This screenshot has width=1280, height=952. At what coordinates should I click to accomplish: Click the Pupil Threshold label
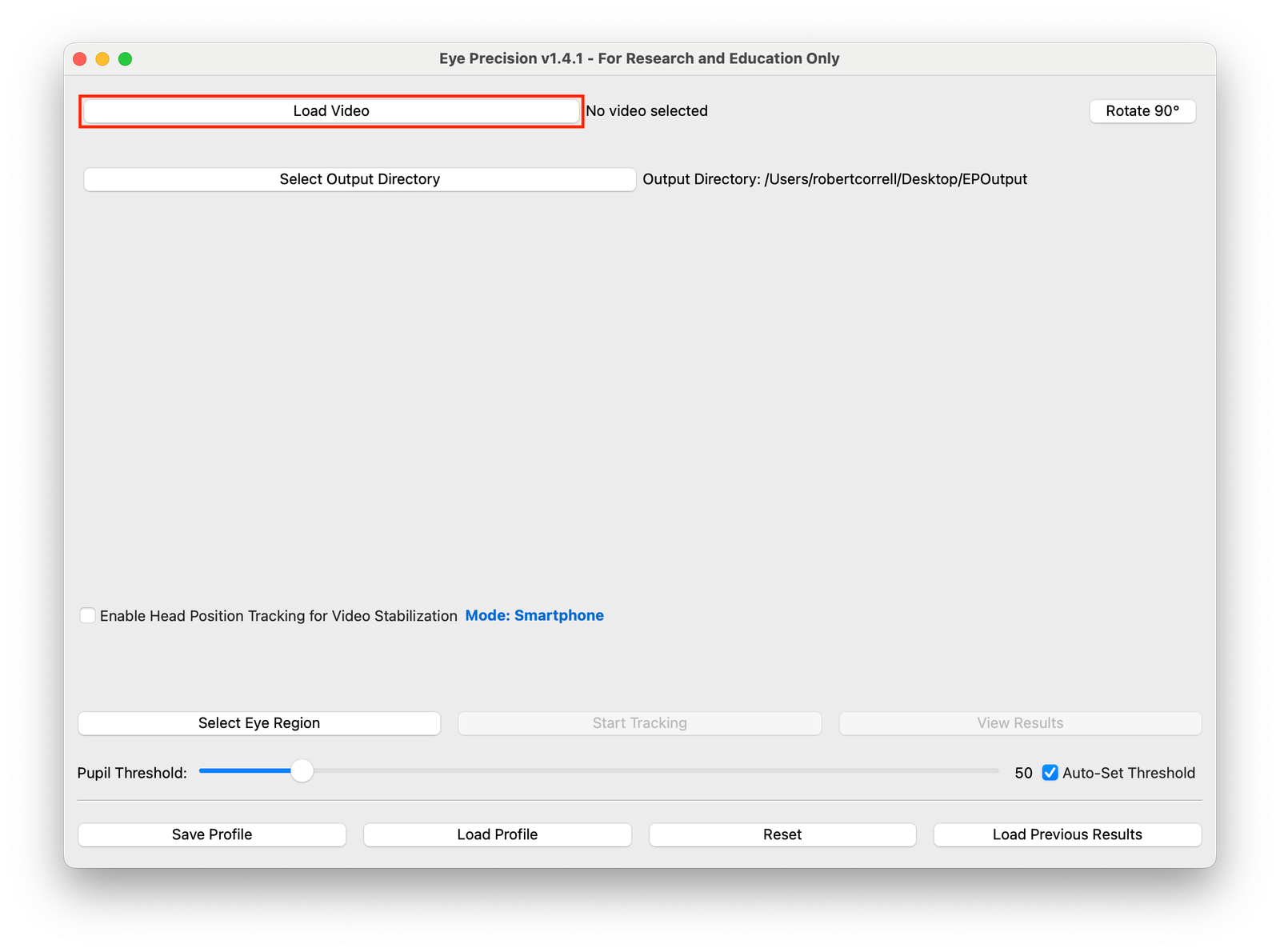point(132,773)
